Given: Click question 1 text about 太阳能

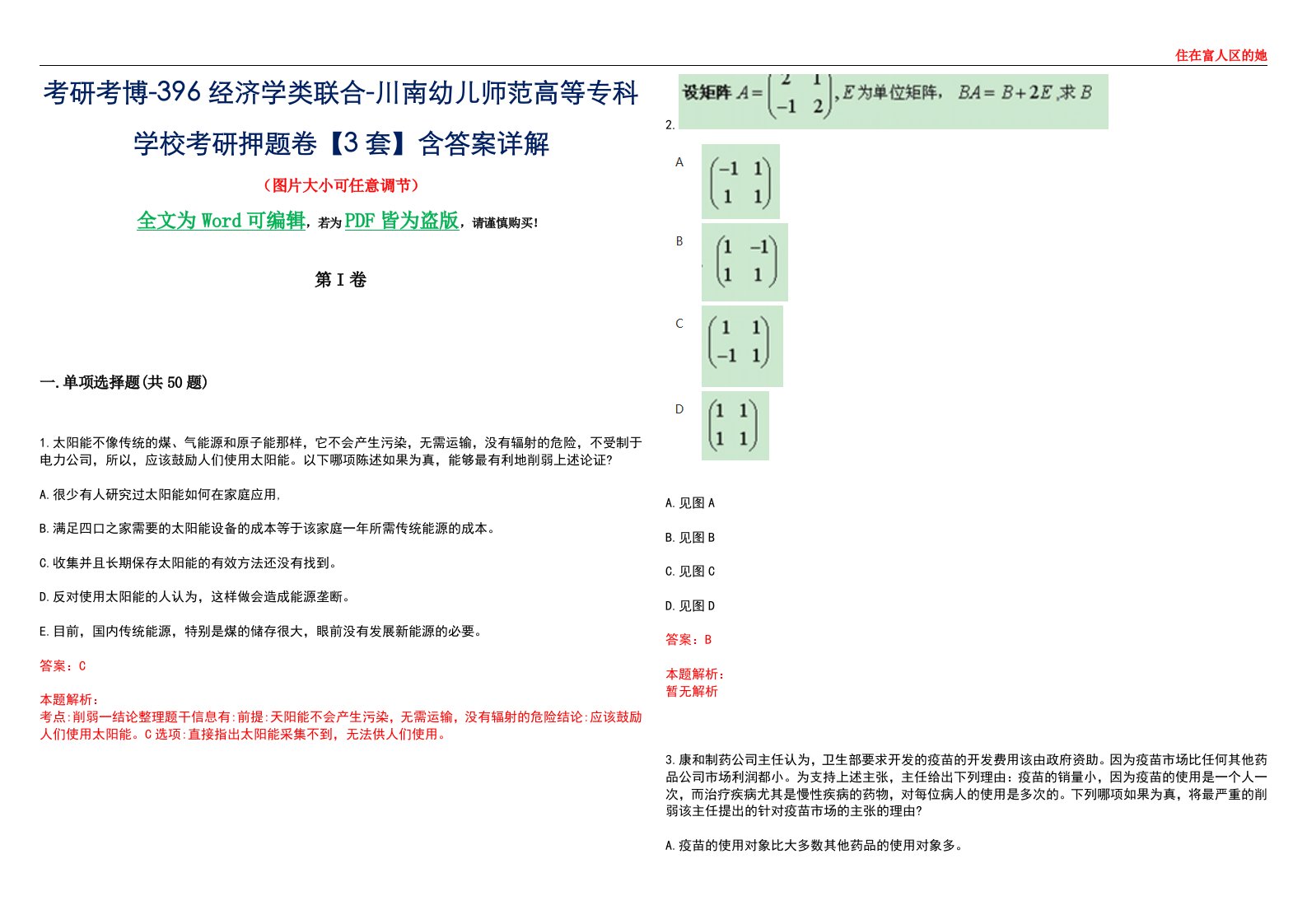Looking at the screenshot, I should coord(340,451).
